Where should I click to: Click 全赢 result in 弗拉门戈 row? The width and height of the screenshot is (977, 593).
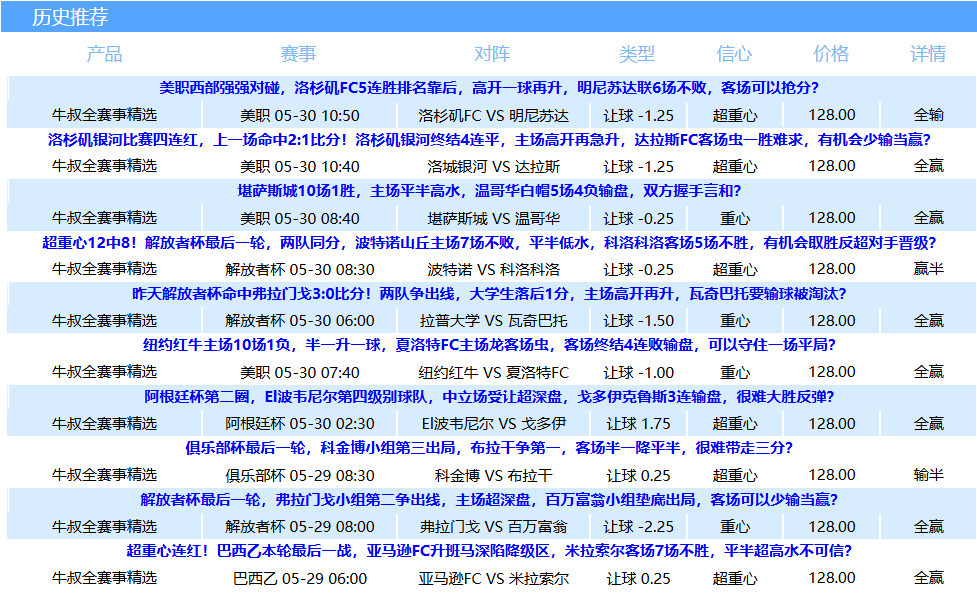[928, 526]
